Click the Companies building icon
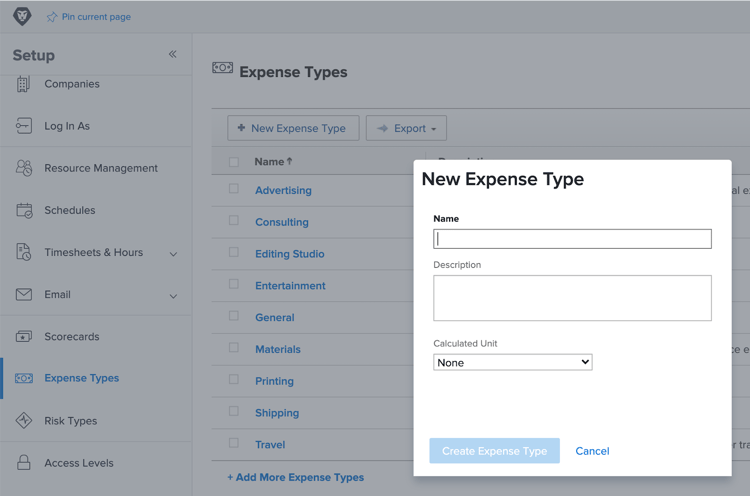Viewport: 750px width, 496px height. [23, 84]
